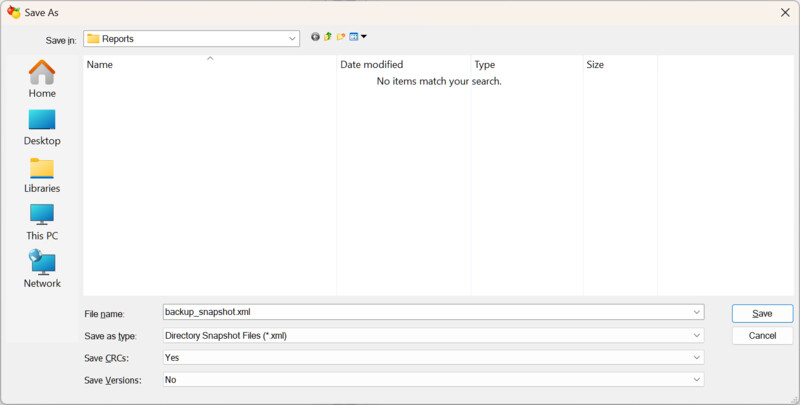
Task: Open Desktop in the places bar
Action: (x=42, y=128)
